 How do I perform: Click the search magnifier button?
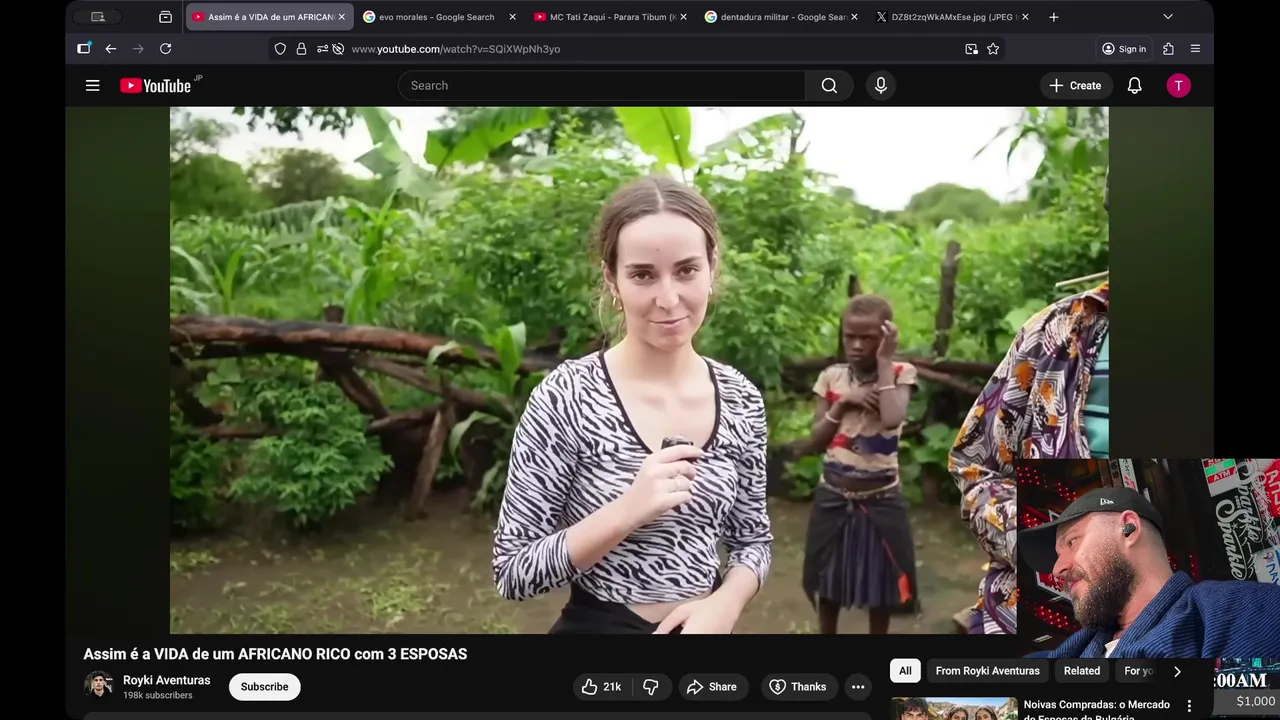(x=829, y=86)
